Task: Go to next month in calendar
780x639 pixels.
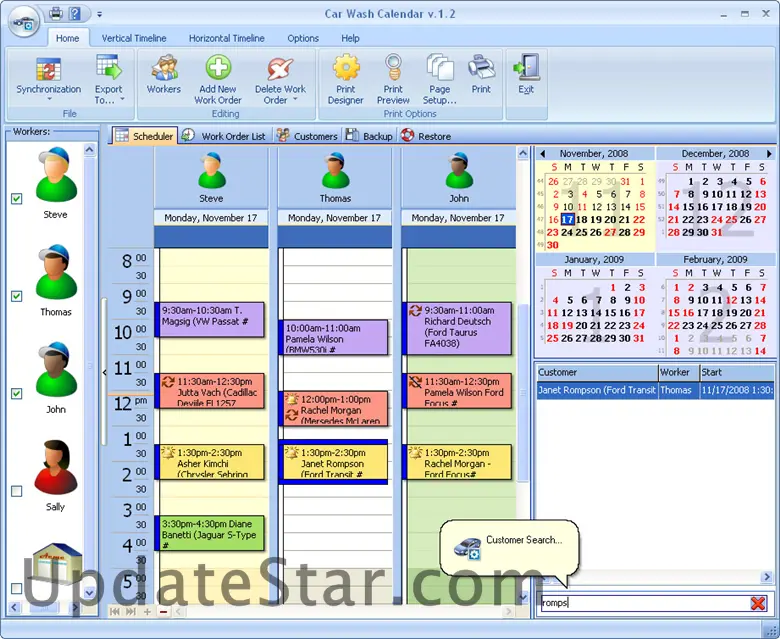Action: point(769,154)
